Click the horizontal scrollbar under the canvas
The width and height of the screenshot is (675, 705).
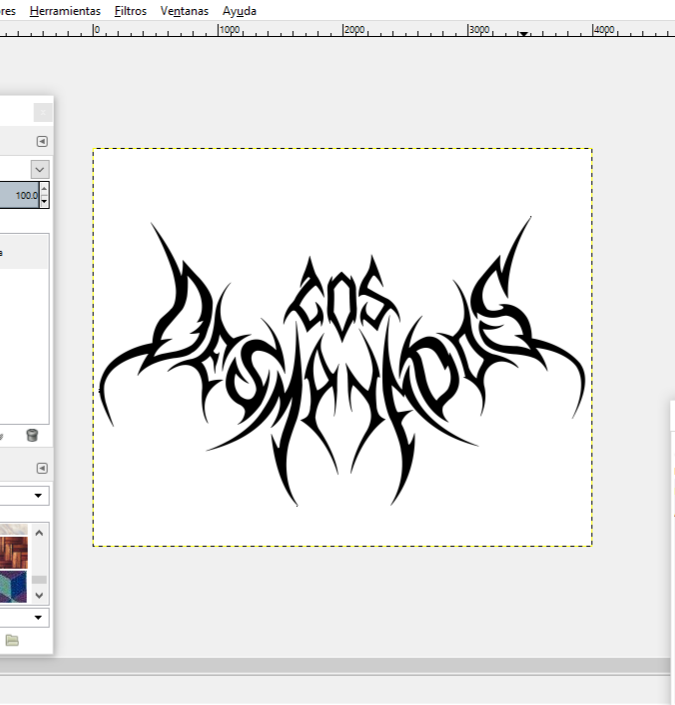coord(335,665)
